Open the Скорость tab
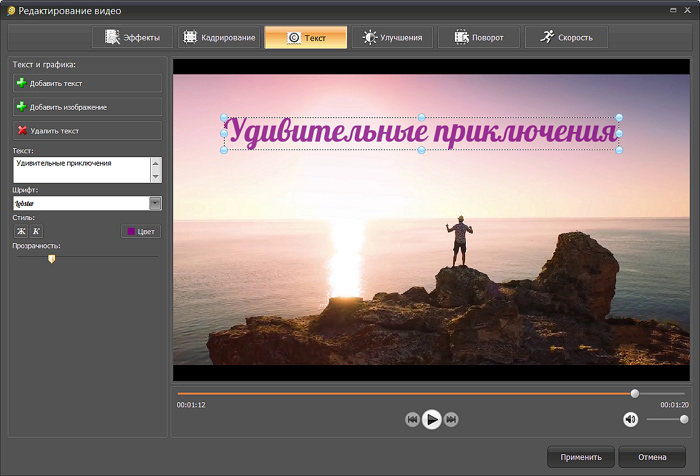Screen dimensions: 700x476 click(566, 37)
